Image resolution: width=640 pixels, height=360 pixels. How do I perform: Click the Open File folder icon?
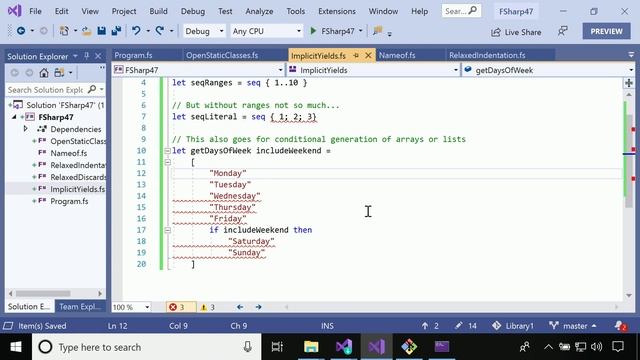coord(86,31)
